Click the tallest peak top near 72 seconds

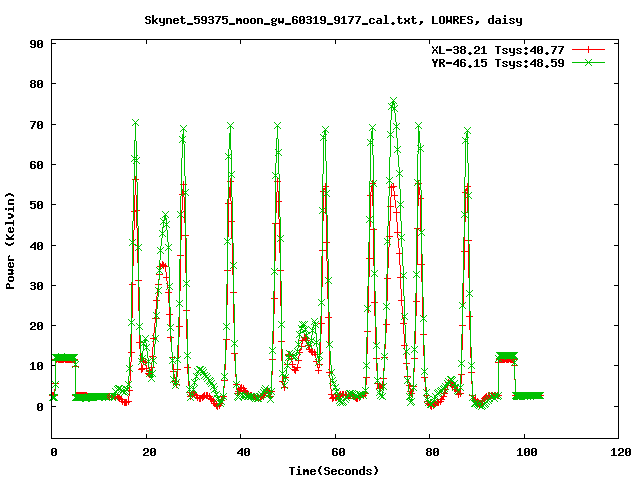(393, 102)
